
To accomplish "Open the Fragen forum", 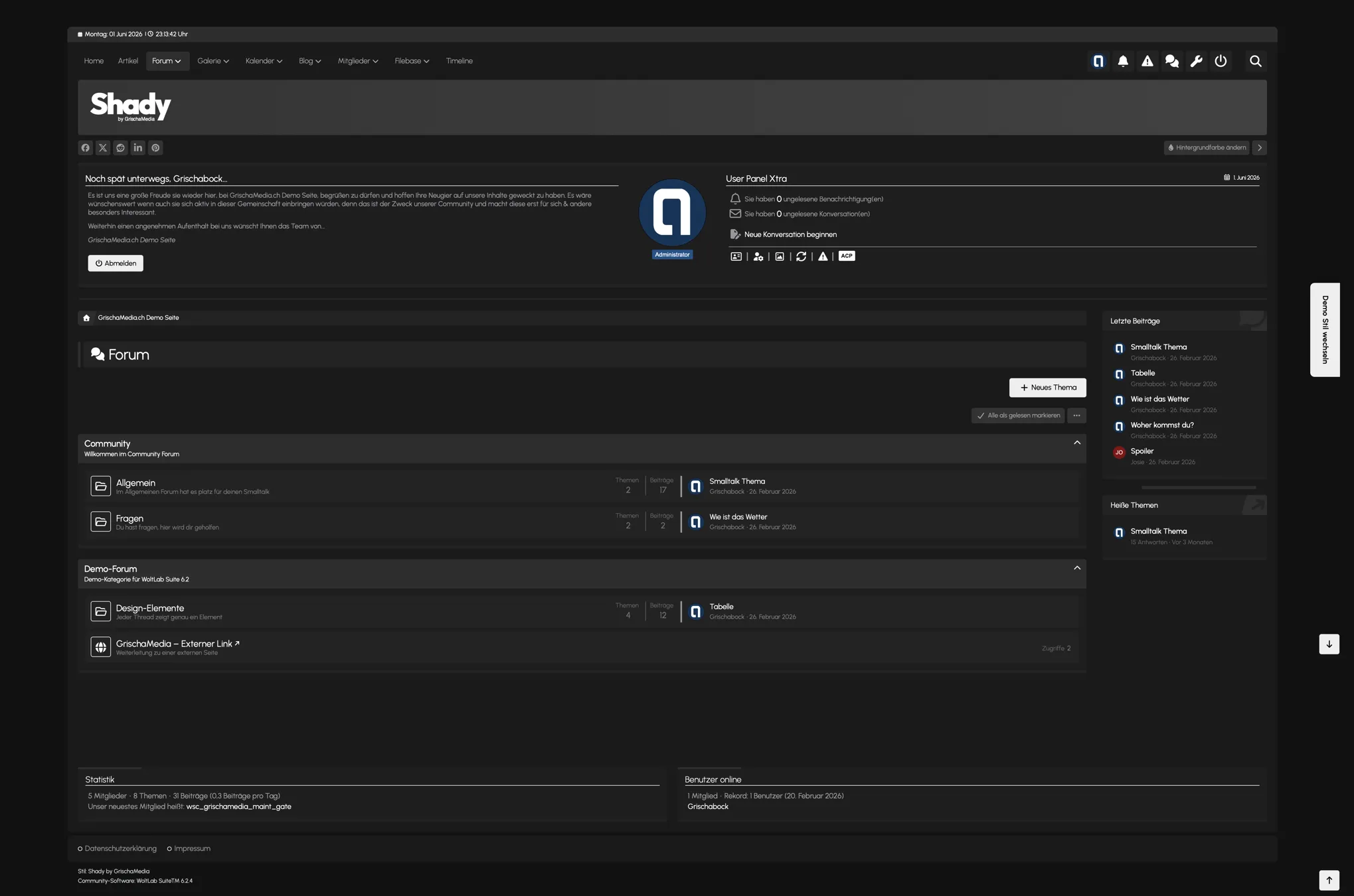I will coord(129,519).
